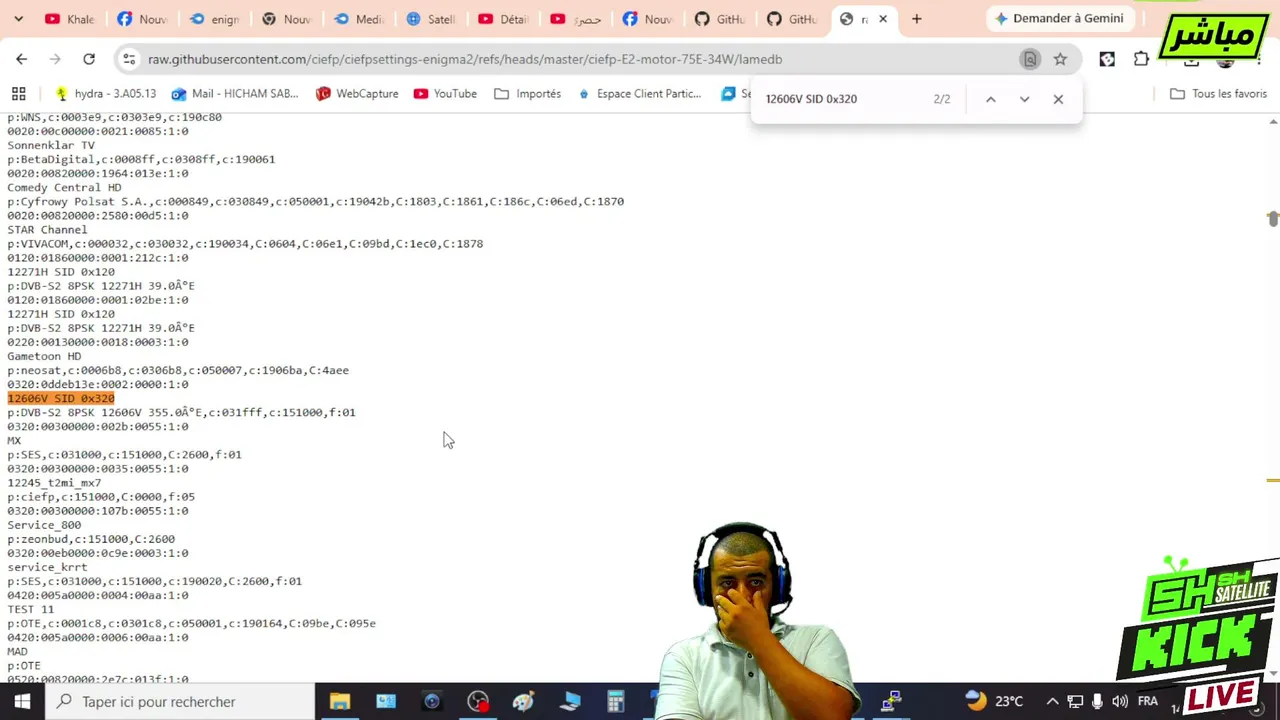Click the Comedy Central HD line
The height and width of the screenshot is (720, 1280).
pyautogui.click(x=64, y=187)
